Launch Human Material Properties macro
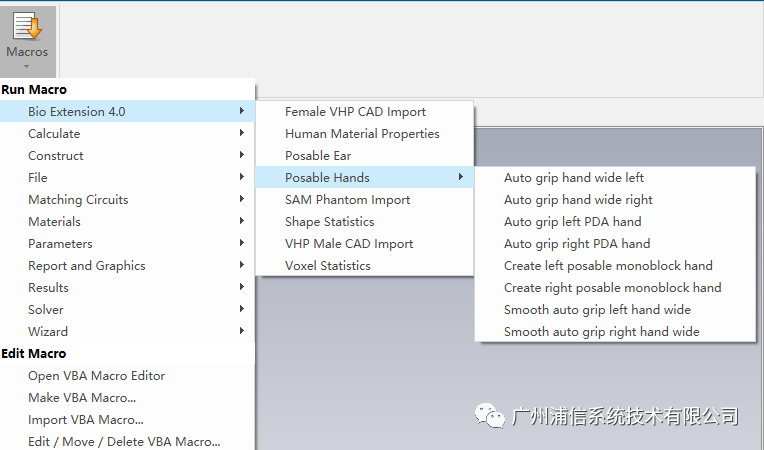This screenshot has width=764, height=450. tap(364, 133)
